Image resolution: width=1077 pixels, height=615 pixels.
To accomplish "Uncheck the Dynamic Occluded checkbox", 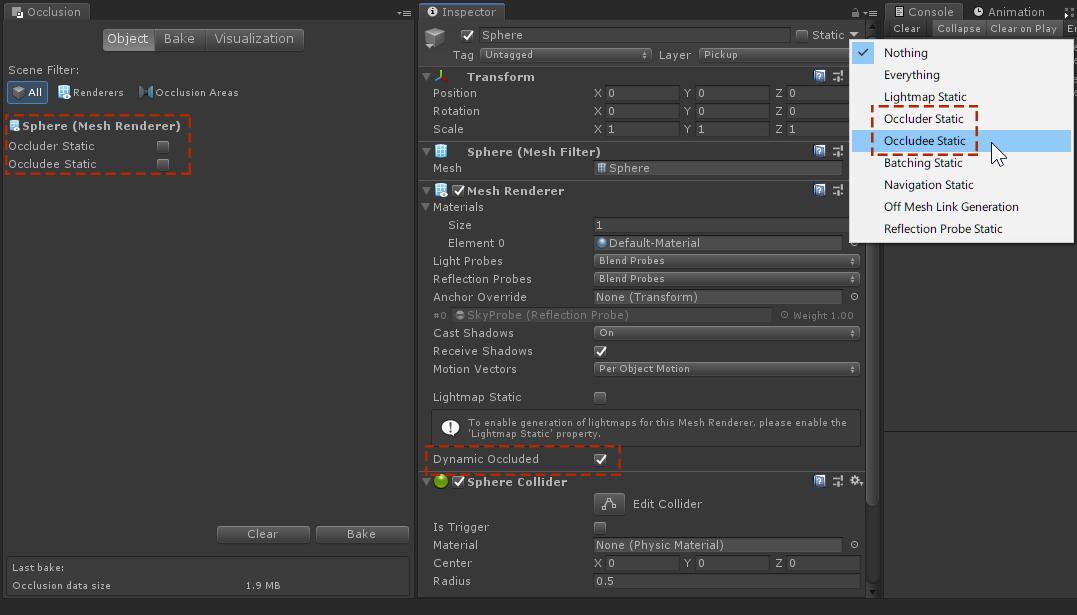I will 601,459.
